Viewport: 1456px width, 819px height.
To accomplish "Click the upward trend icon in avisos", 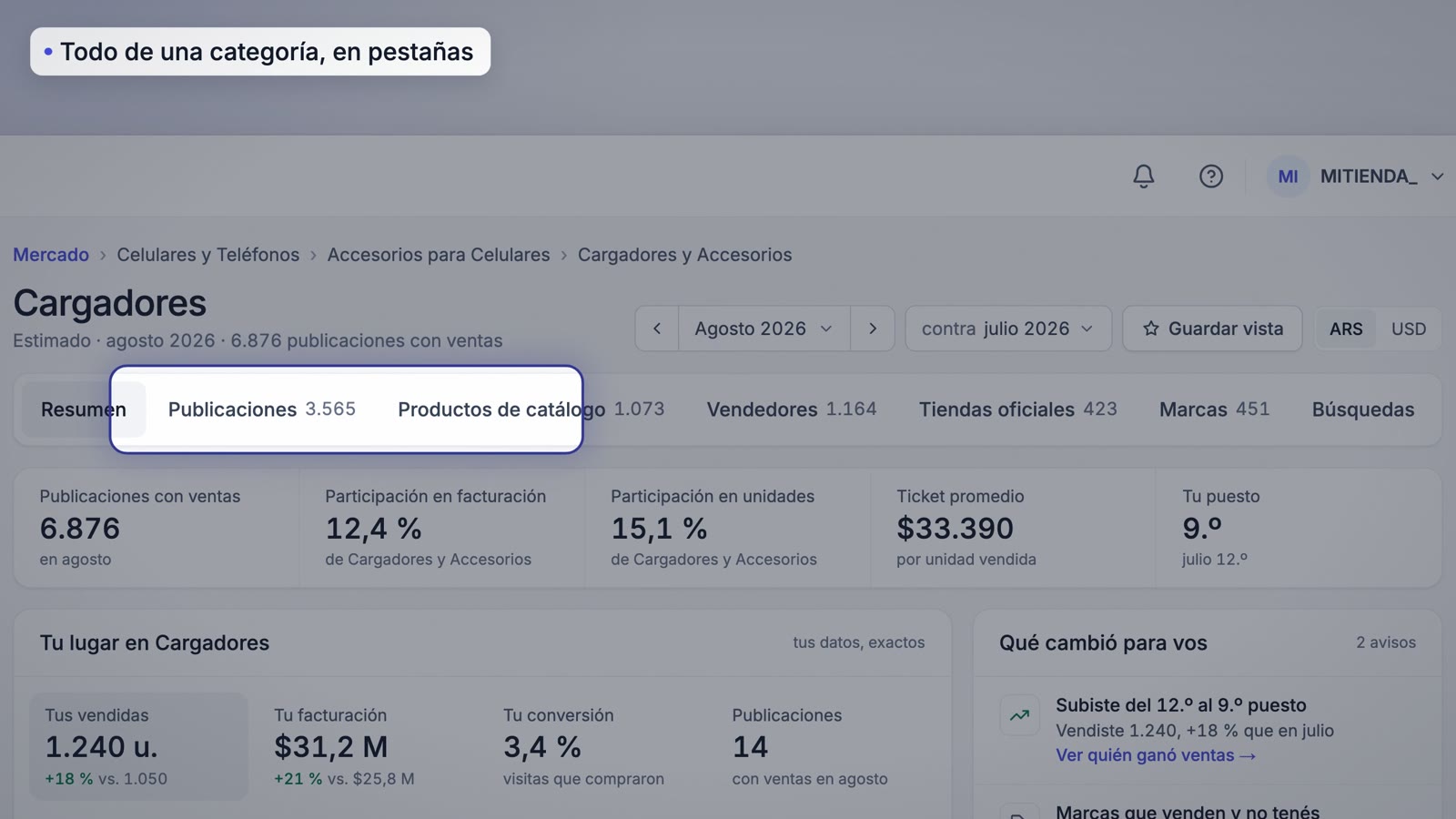I will click(1019, 715).
